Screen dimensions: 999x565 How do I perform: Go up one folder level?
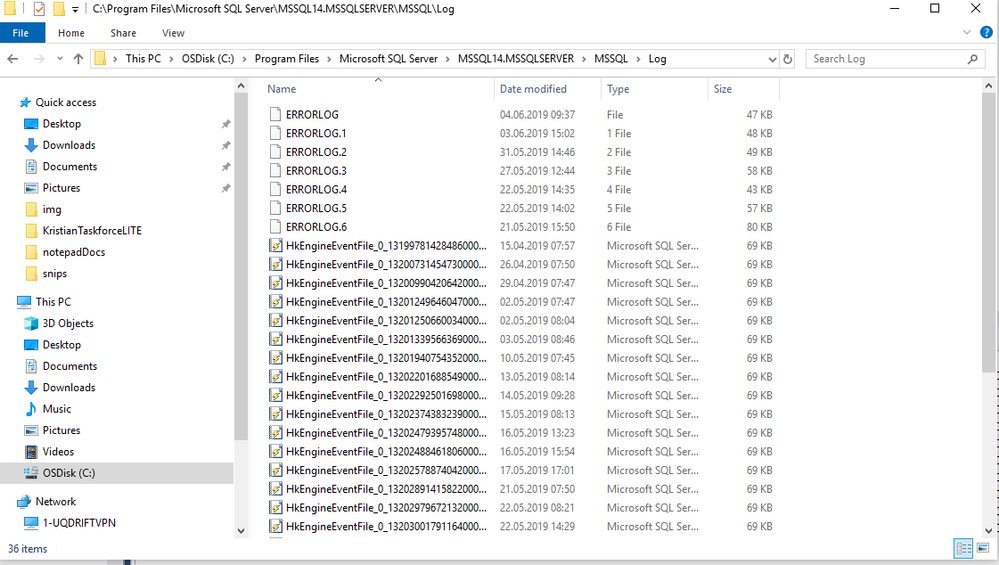click(x=78, y=59)
